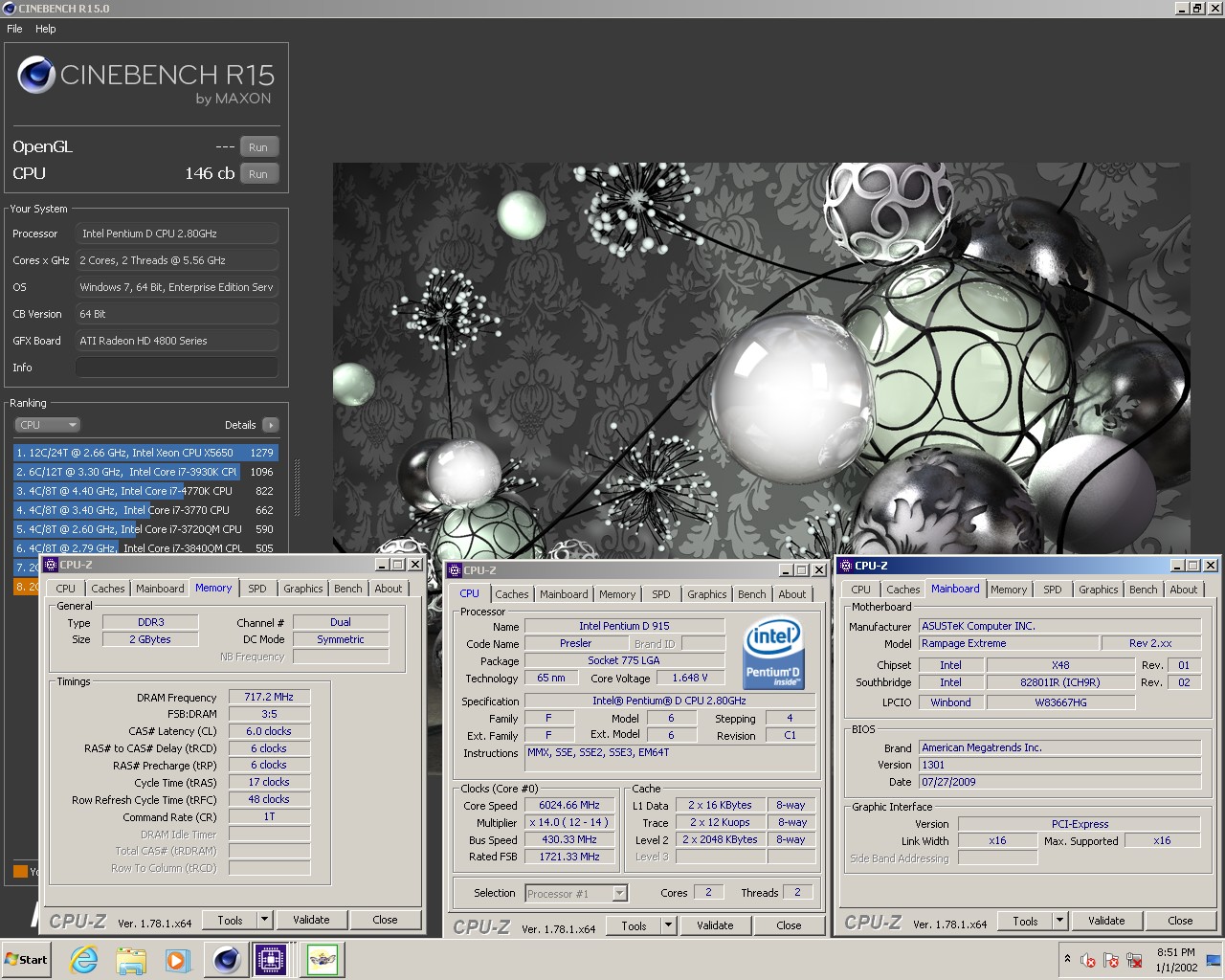The height and width of the screenshot is (980, 1225).
Task: Select ranking row Core i7-3770
Action: pyautogui.click(x=145, y=510)
